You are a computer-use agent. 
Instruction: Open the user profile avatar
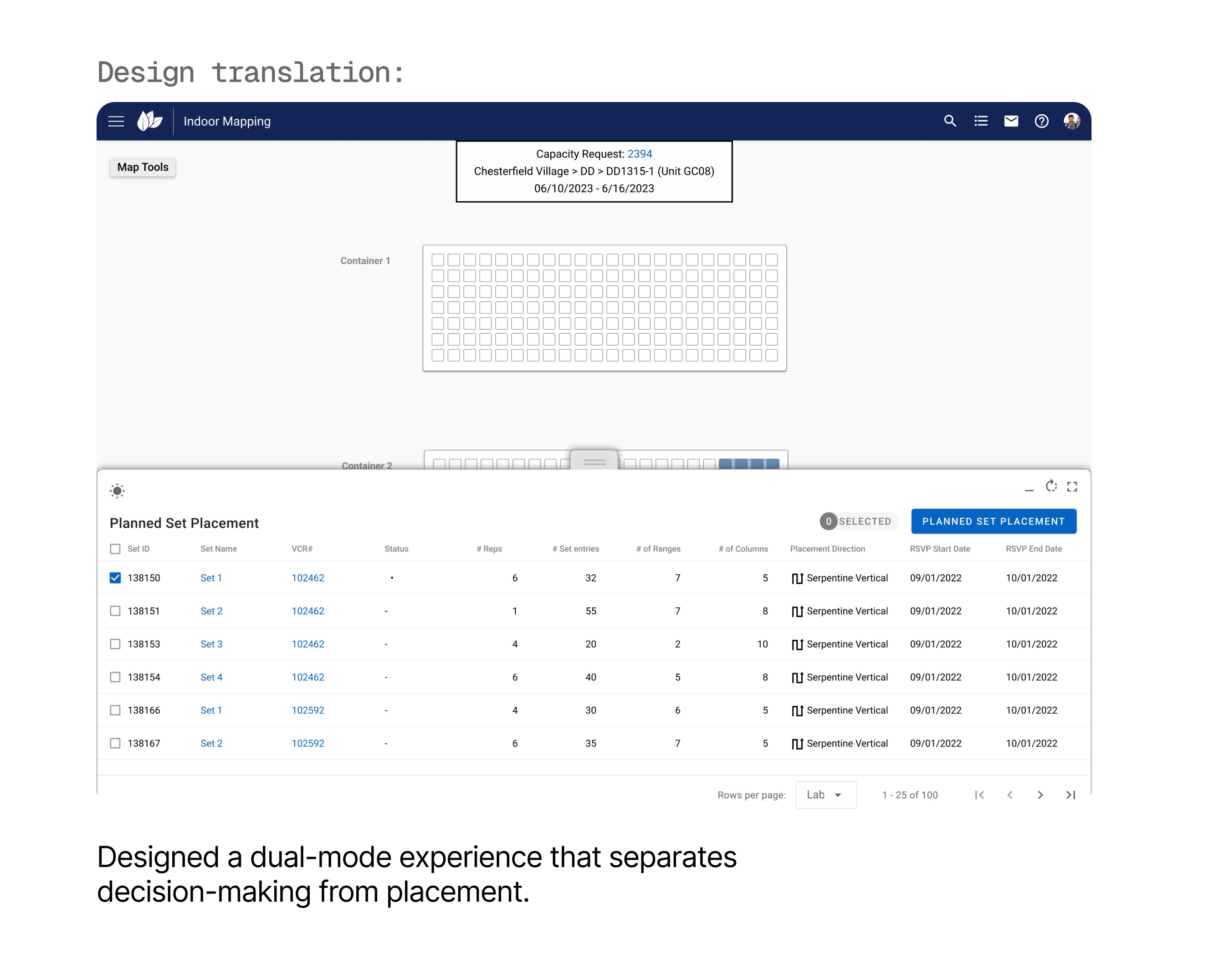pyautogui.click(x=1071, y=121)
